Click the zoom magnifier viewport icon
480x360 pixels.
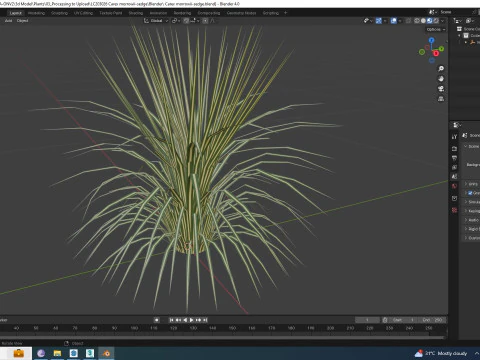point(441,69)
